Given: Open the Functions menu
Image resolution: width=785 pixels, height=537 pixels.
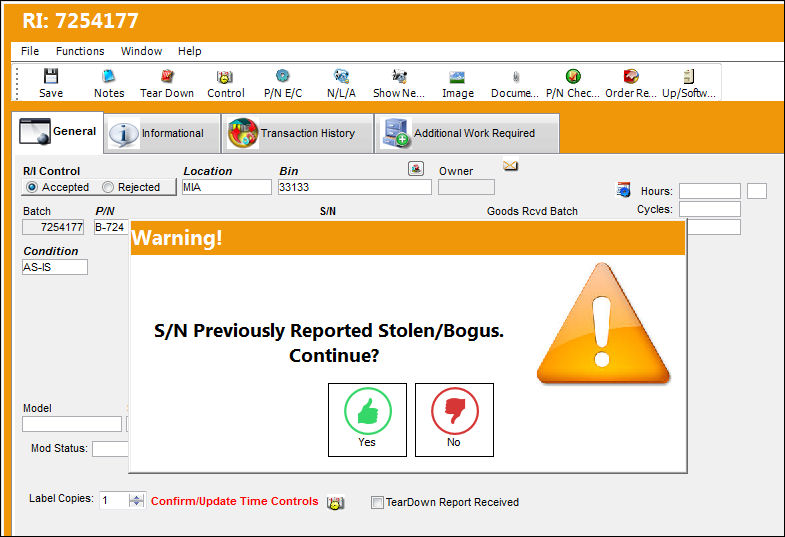Looking at the screenshot, I should 80,51.
